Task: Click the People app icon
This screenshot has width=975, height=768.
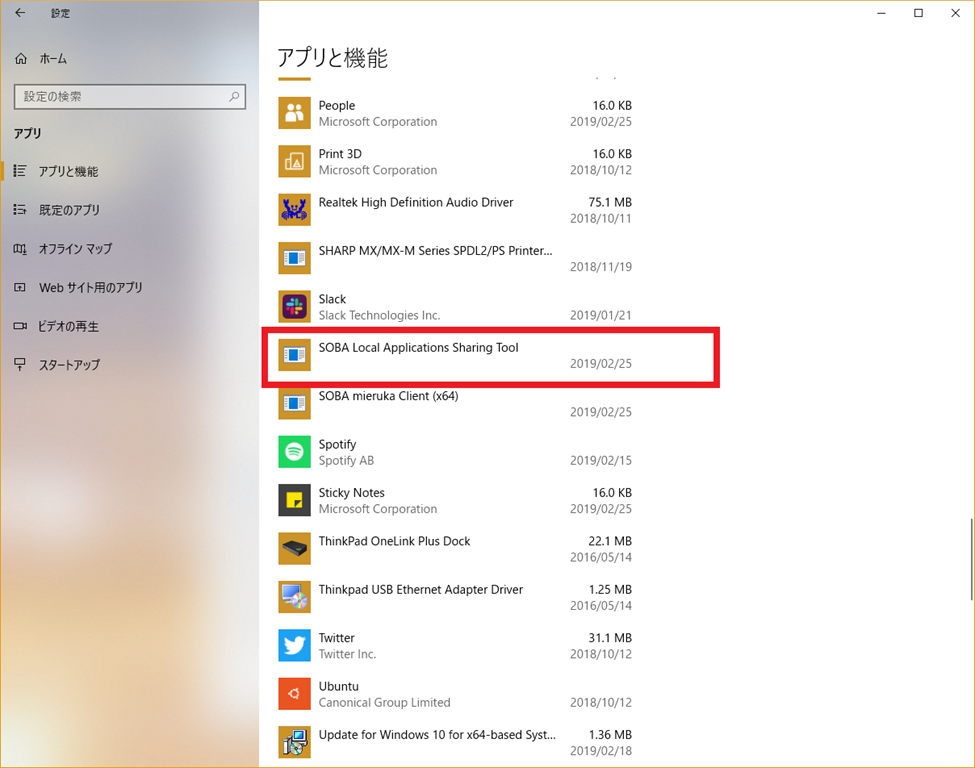Action: point(294,113)
